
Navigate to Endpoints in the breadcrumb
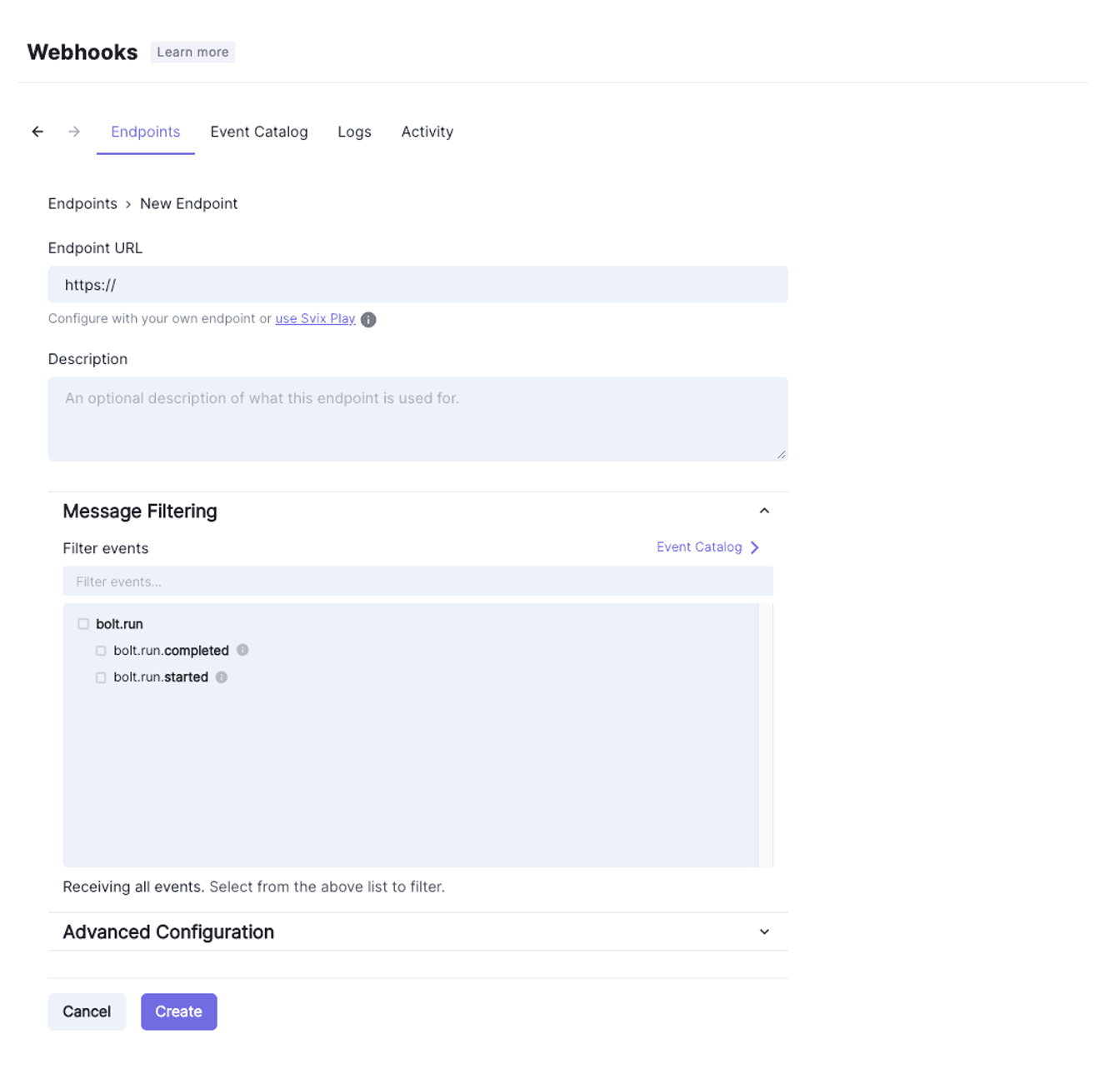(82, 203)
